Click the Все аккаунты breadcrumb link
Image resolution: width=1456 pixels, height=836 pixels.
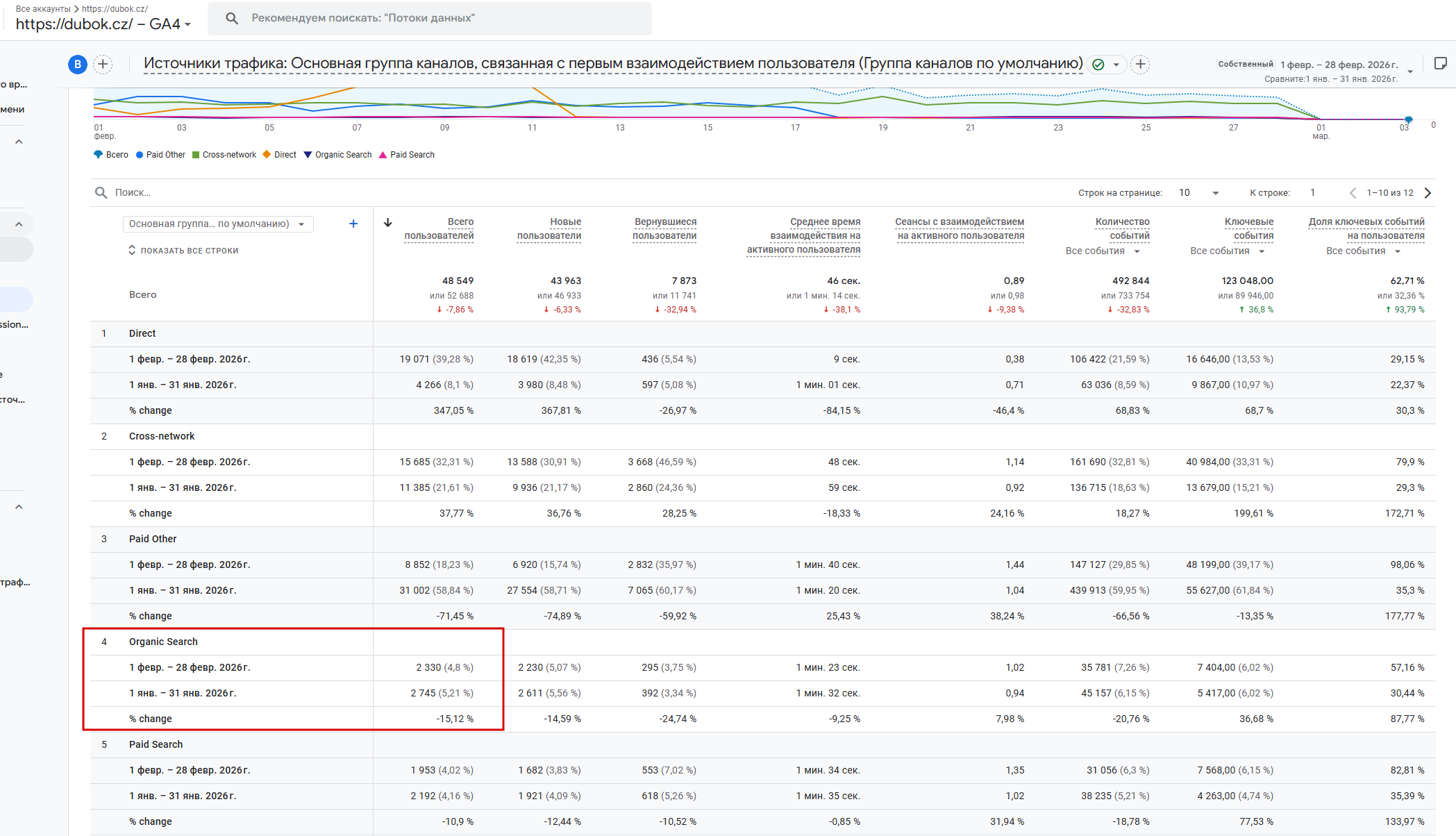(42, 9)
